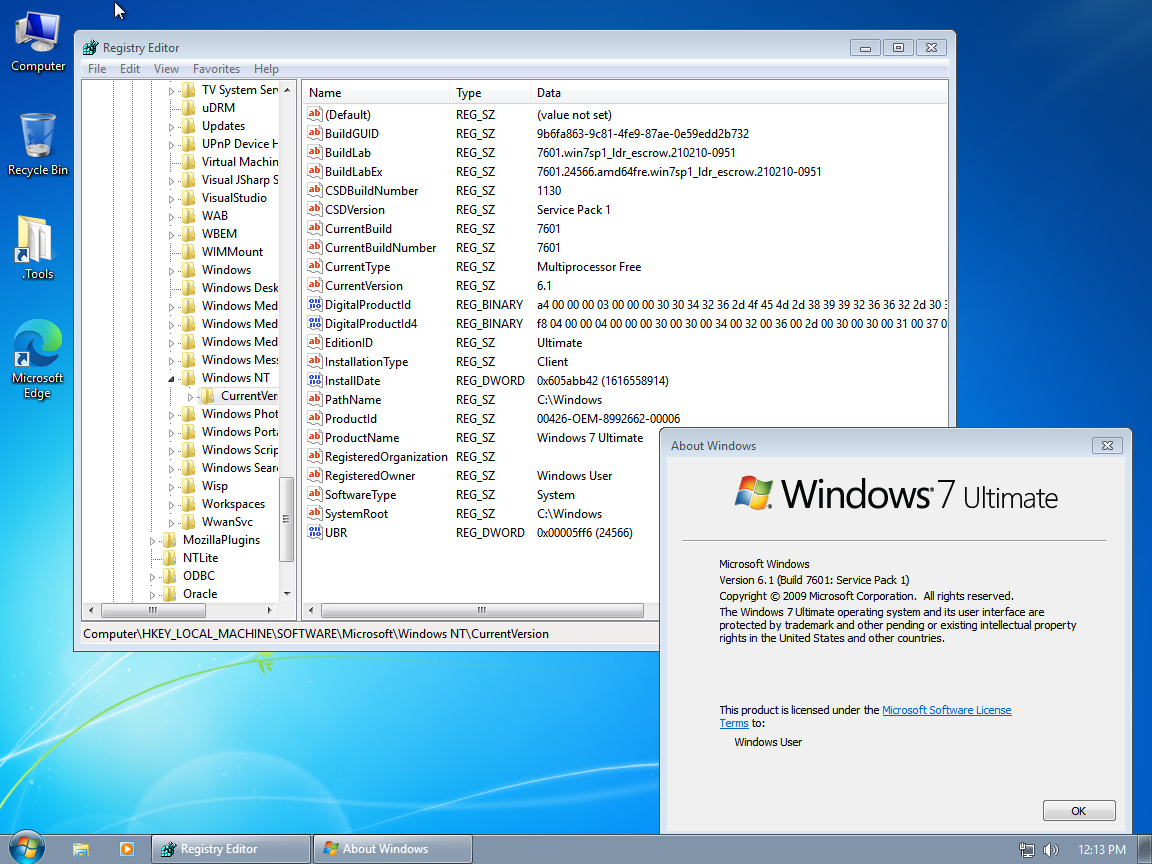Screen dimensions: 1152x864
Task: Expand the Windows Search tree node
Action: pyautogui.click(x=171, y=469)
